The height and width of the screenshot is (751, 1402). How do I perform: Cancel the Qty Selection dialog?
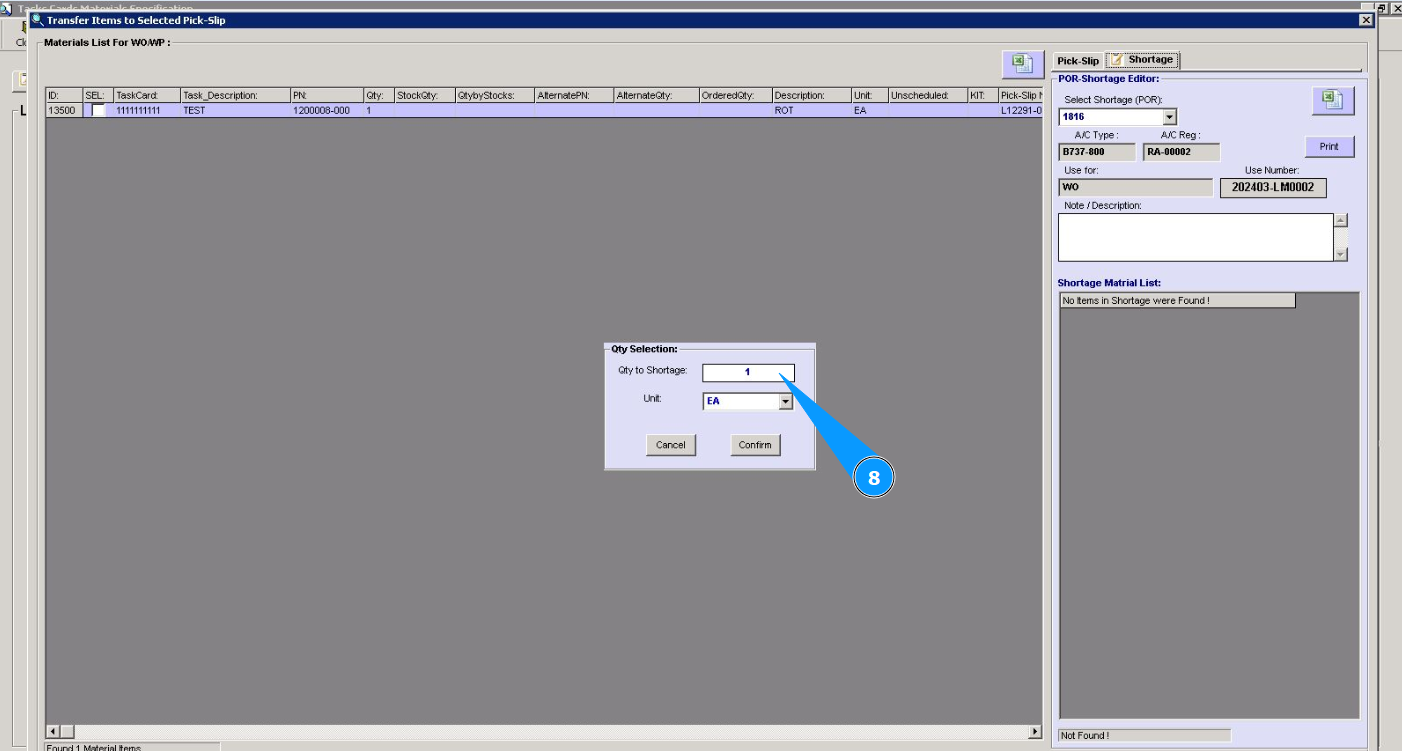[x=671, y=445]
